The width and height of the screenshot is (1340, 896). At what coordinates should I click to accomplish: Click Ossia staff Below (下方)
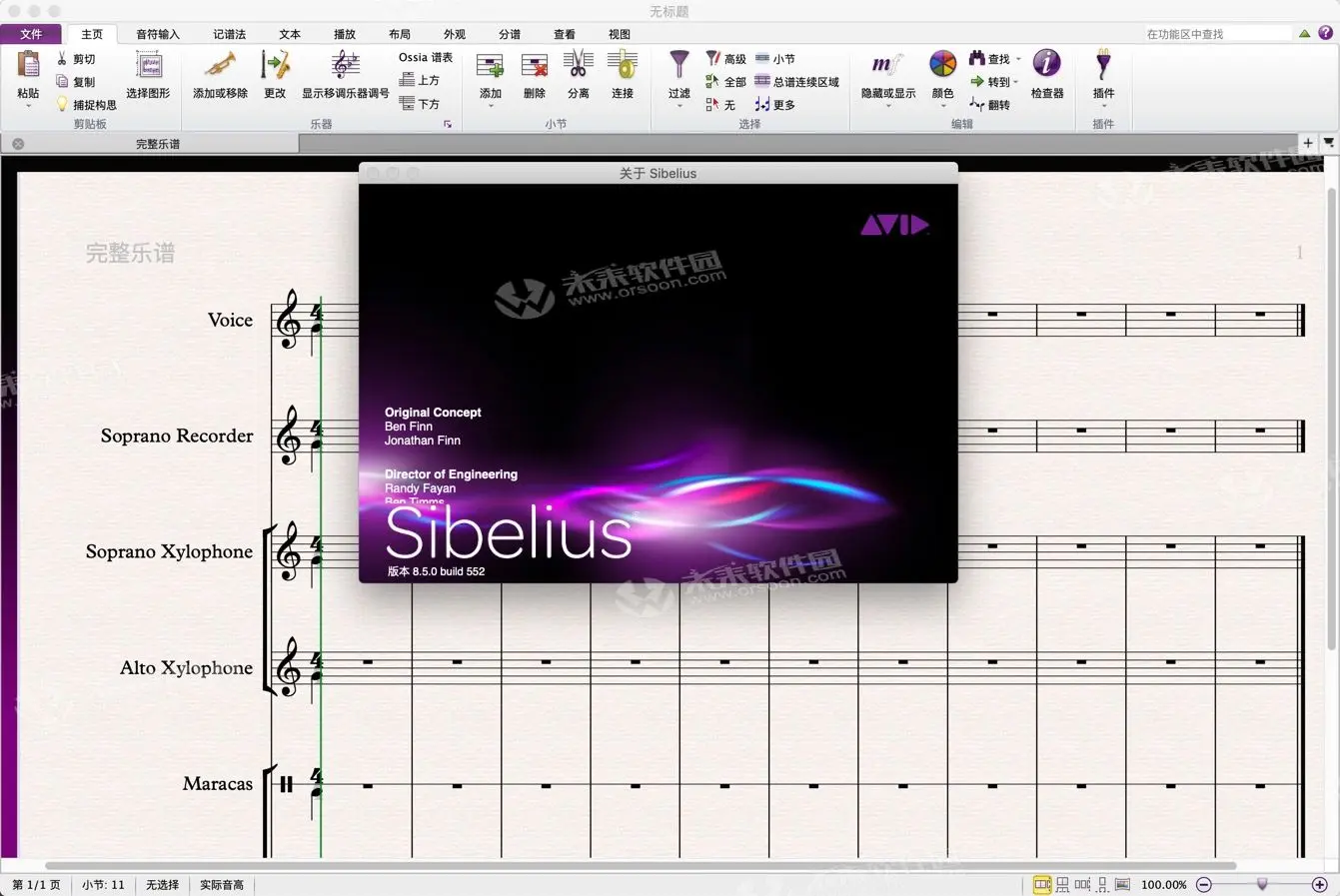click(x=420, y=103)
